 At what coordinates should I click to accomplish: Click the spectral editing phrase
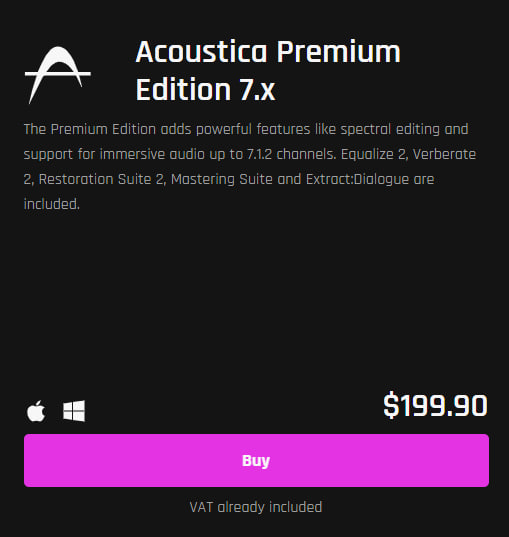[x=390, y=130]
